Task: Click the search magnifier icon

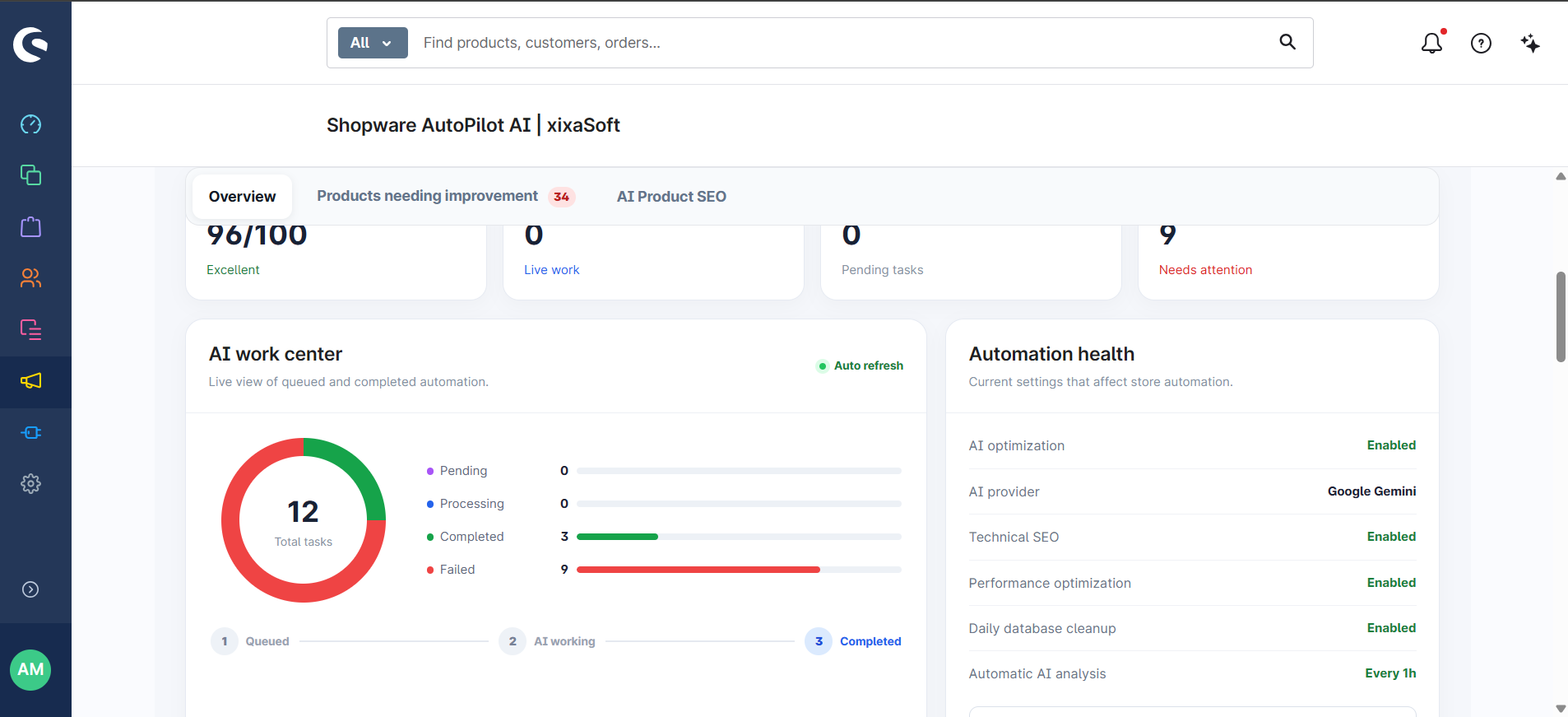Action: click(x=1287, y=42)
